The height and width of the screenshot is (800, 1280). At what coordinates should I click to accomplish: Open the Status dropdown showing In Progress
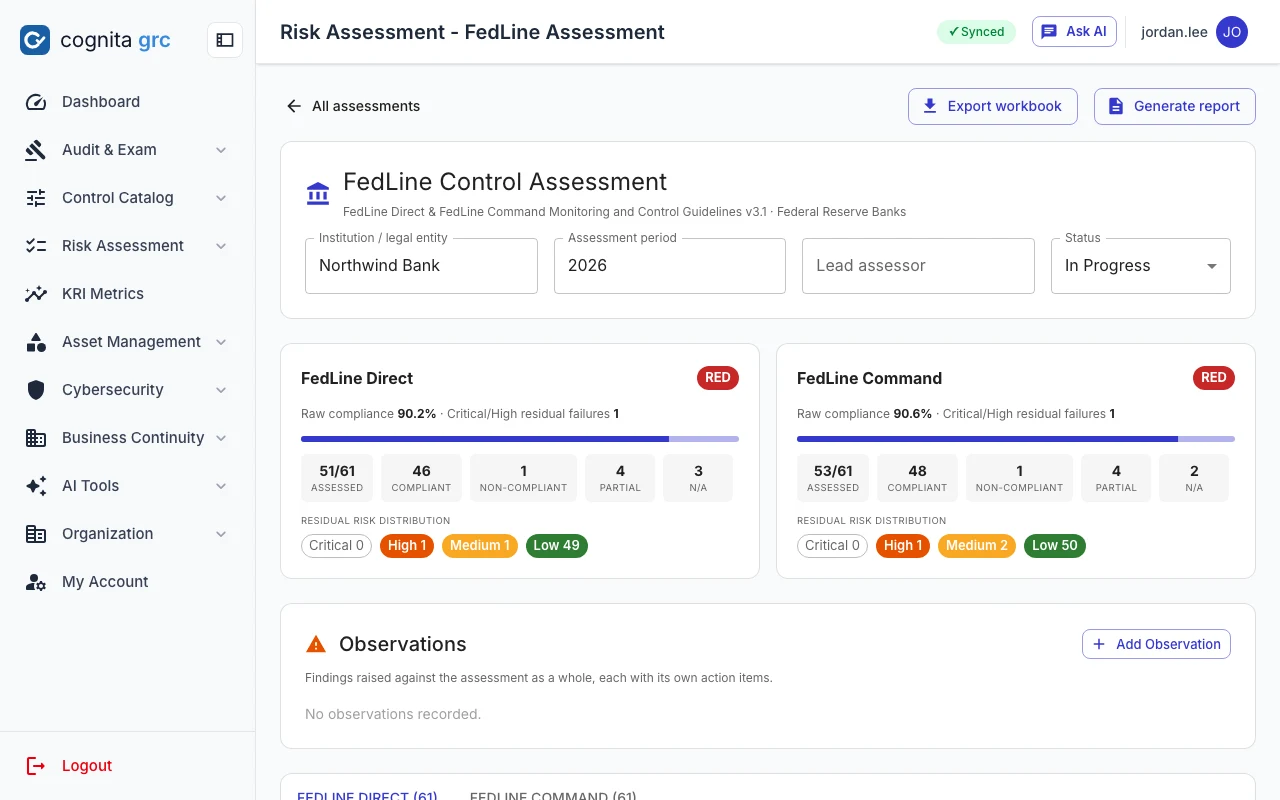[1141, 266]
